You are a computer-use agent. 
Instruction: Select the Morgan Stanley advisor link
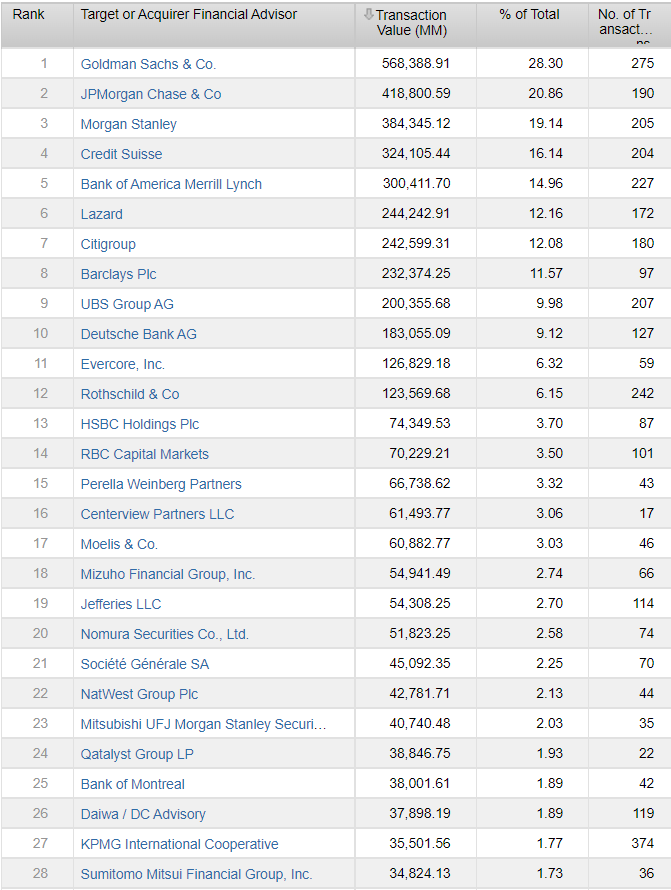point(129,124)
